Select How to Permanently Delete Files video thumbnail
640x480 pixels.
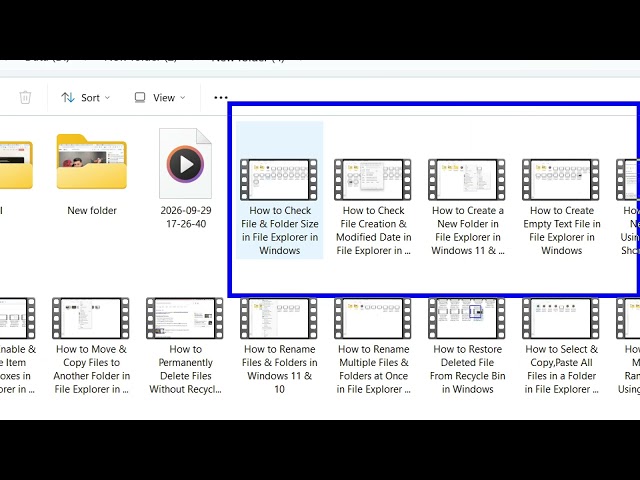click(185, 318)
